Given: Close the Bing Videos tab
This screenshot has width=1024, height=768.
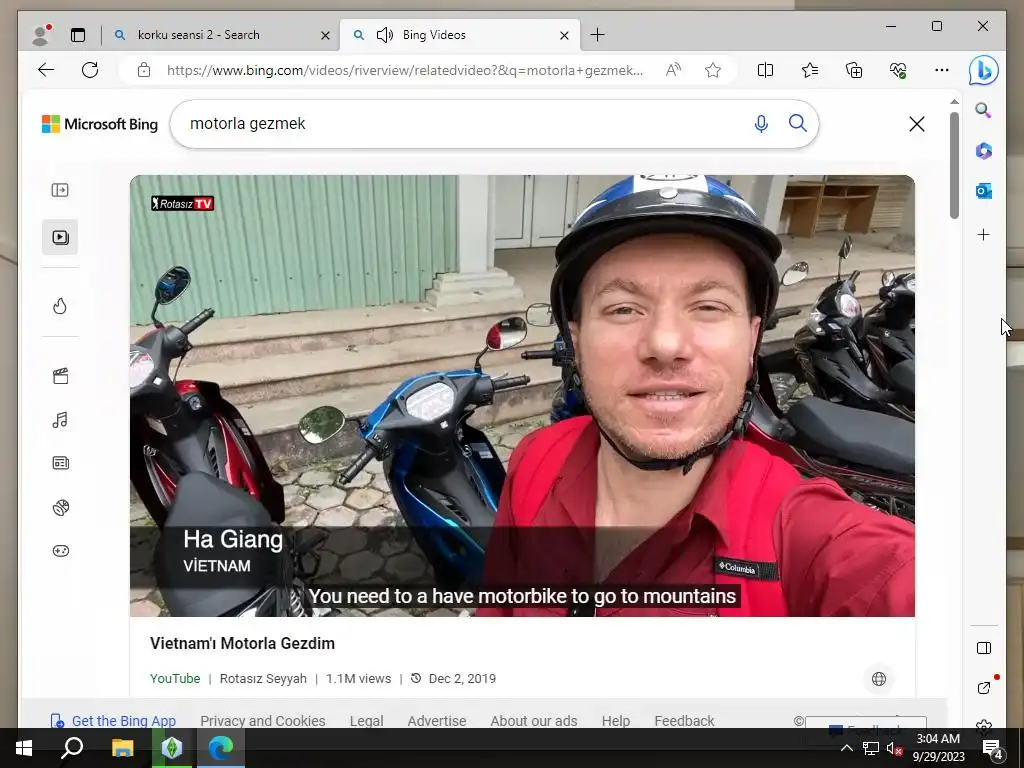Looking at the screenshot, I should tap(564, 35).
